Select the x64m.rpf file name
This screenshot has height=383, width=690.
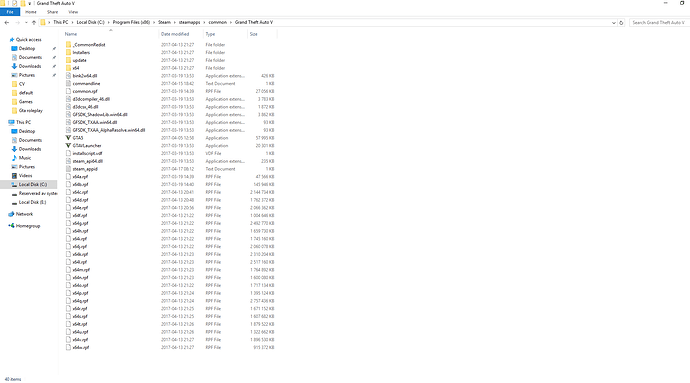81,270
